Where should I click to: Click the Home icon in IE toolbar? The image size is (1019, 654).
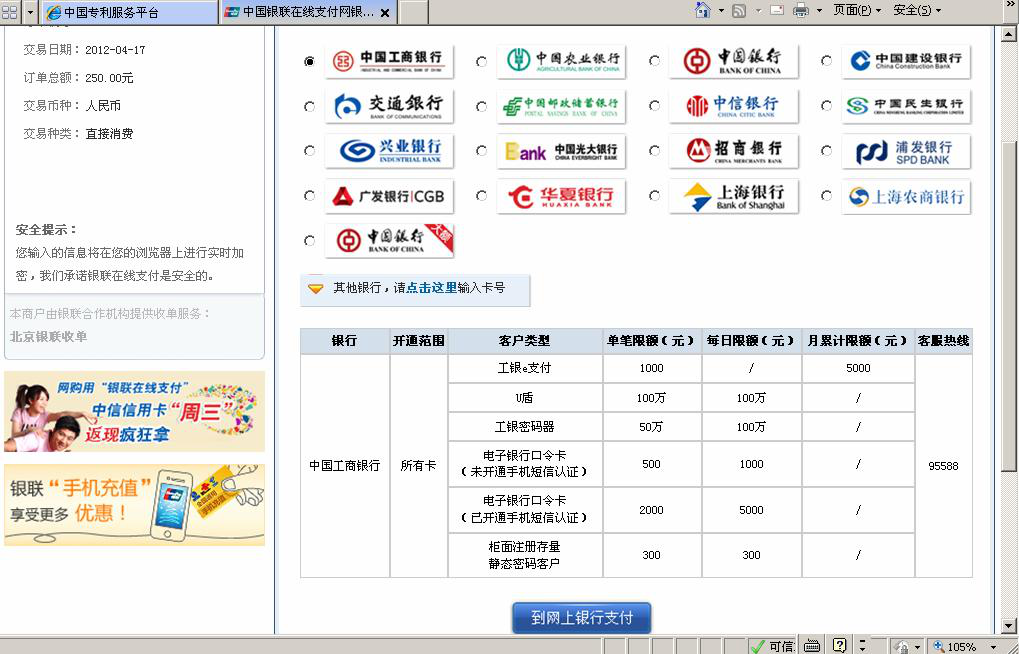click(x=702, y=11)
